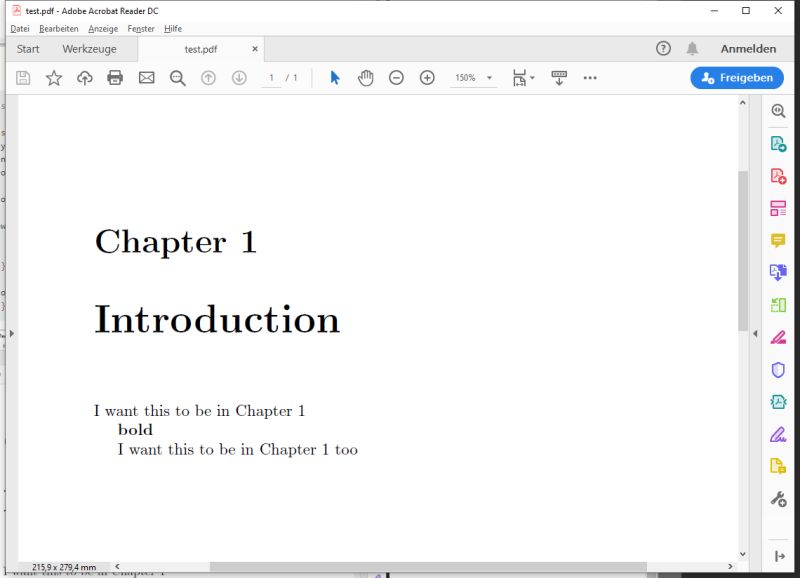800x578 pixels.
Task: Switch to the Start tab
Action: point(27,48)
